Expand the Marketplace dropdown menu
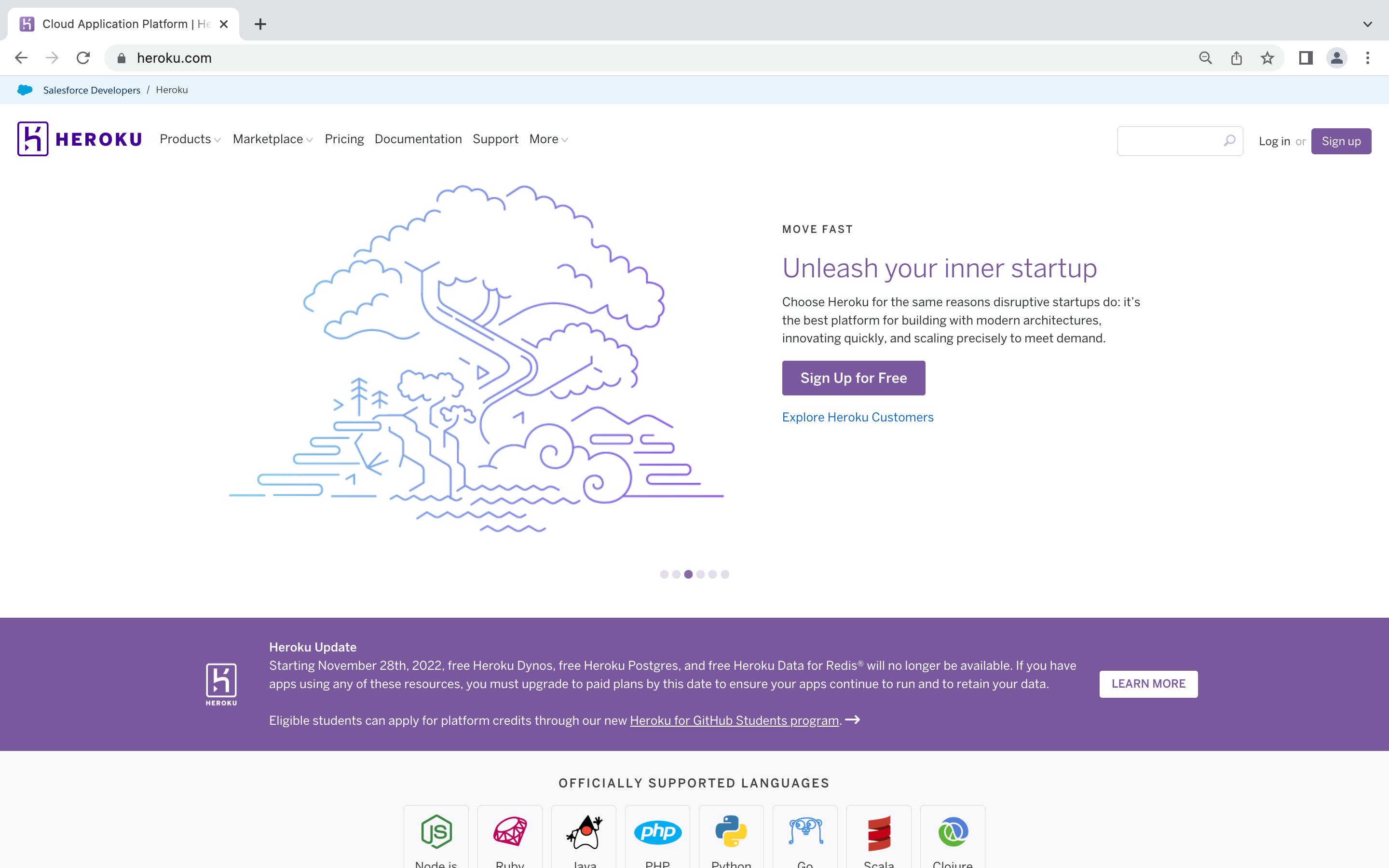This screenshot has height=868, width=1389. (272, 139)
